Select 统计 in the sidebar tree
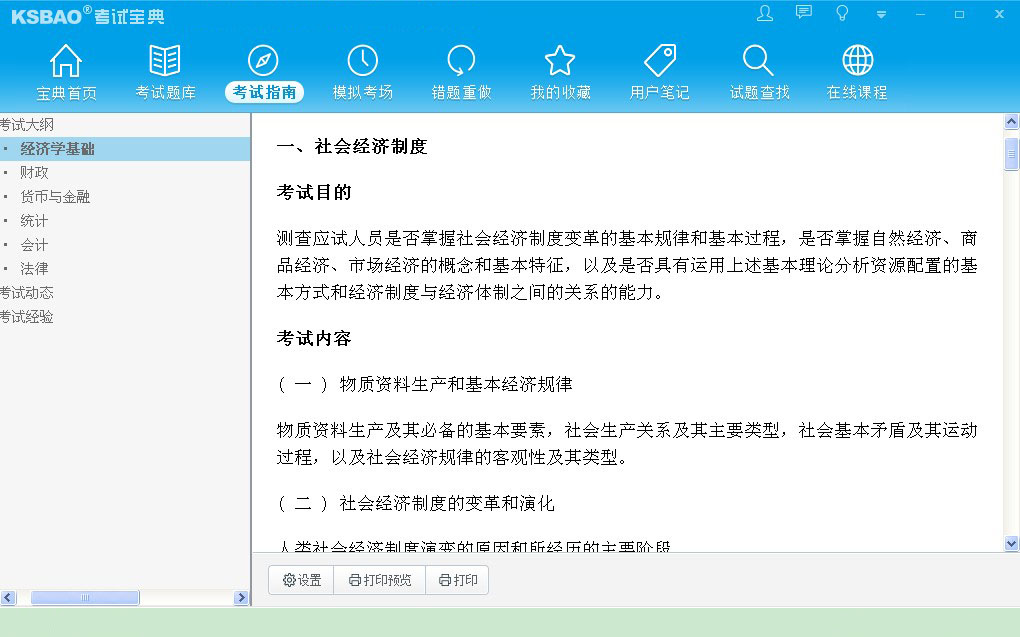Screen dimensions: 1020x637 [x=34, y=221]
